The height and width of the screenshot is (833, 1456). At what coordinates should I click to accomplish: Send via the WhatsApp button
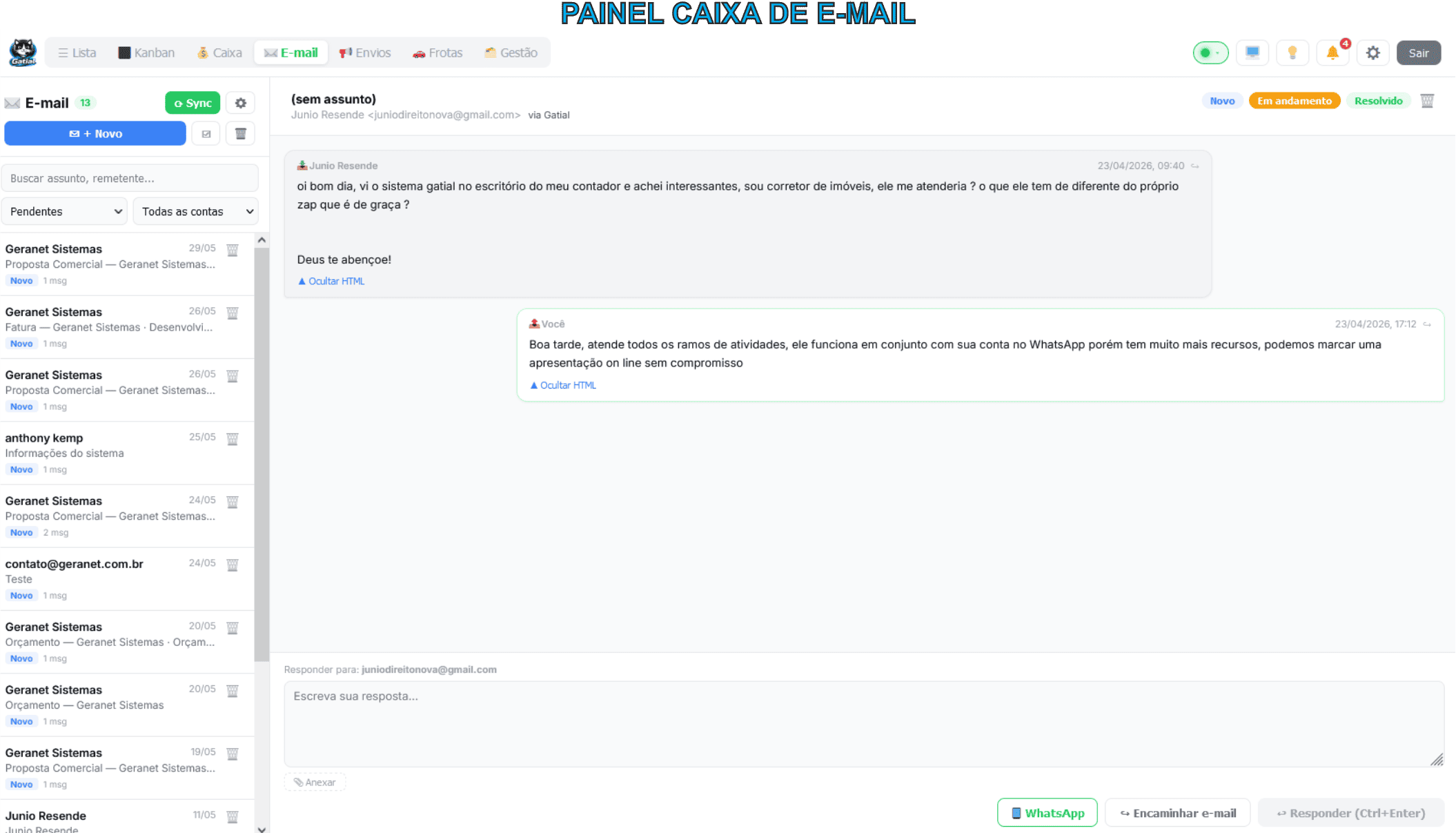(1047, 813)
